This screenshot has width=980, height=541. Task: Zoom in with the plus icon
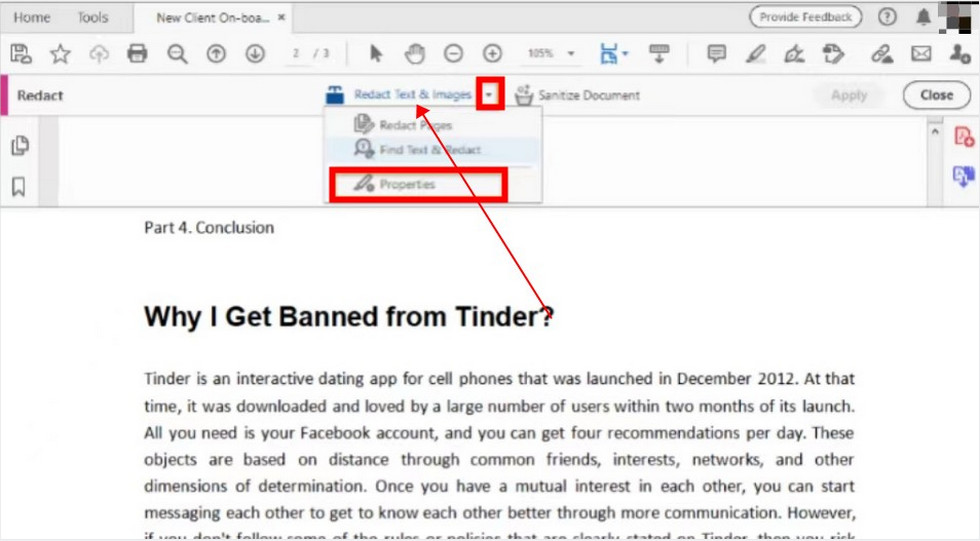tap(492, 54)
